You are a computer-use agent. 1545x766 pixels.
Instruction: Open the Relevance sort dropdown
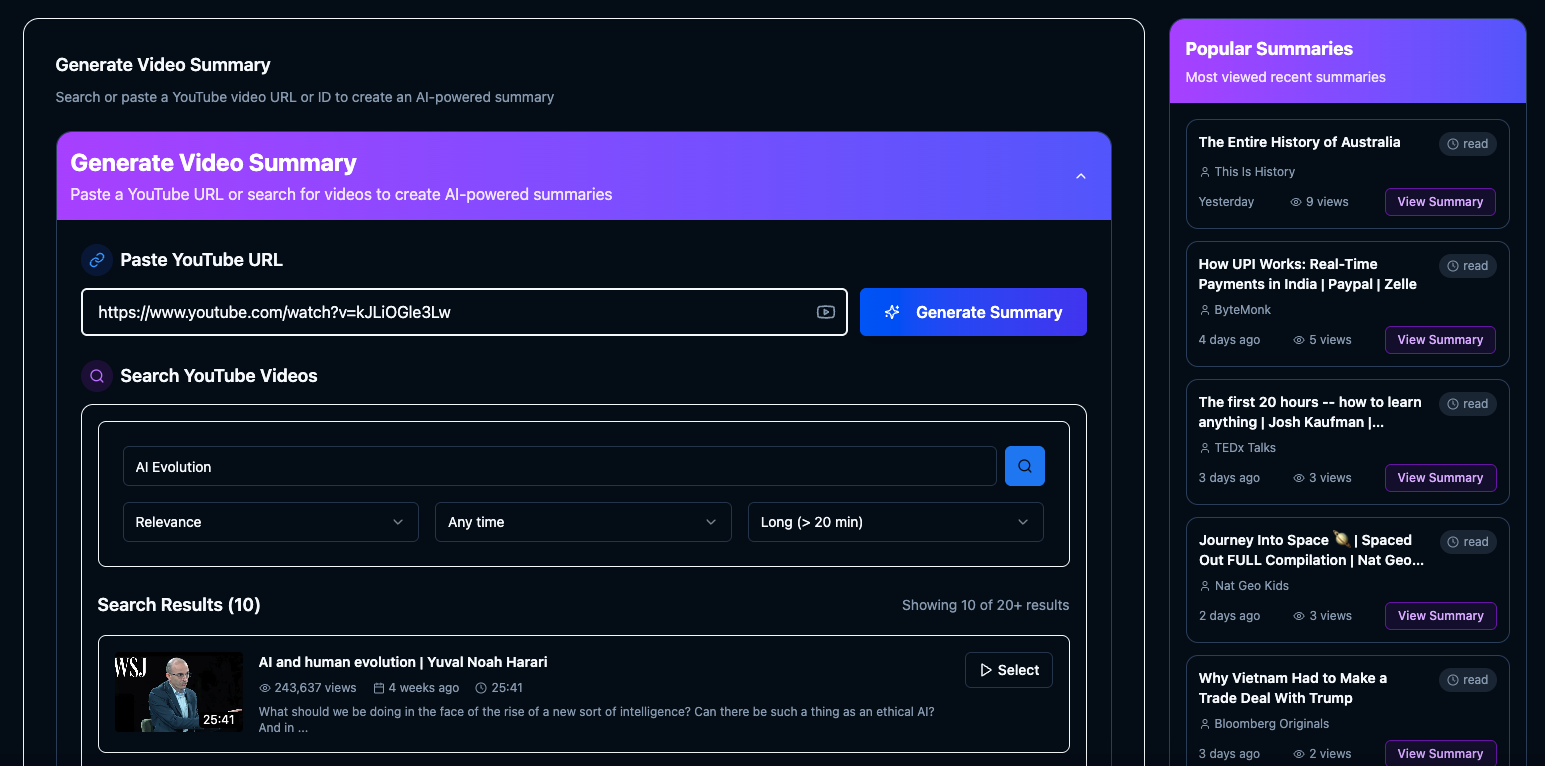coord(271,522)
